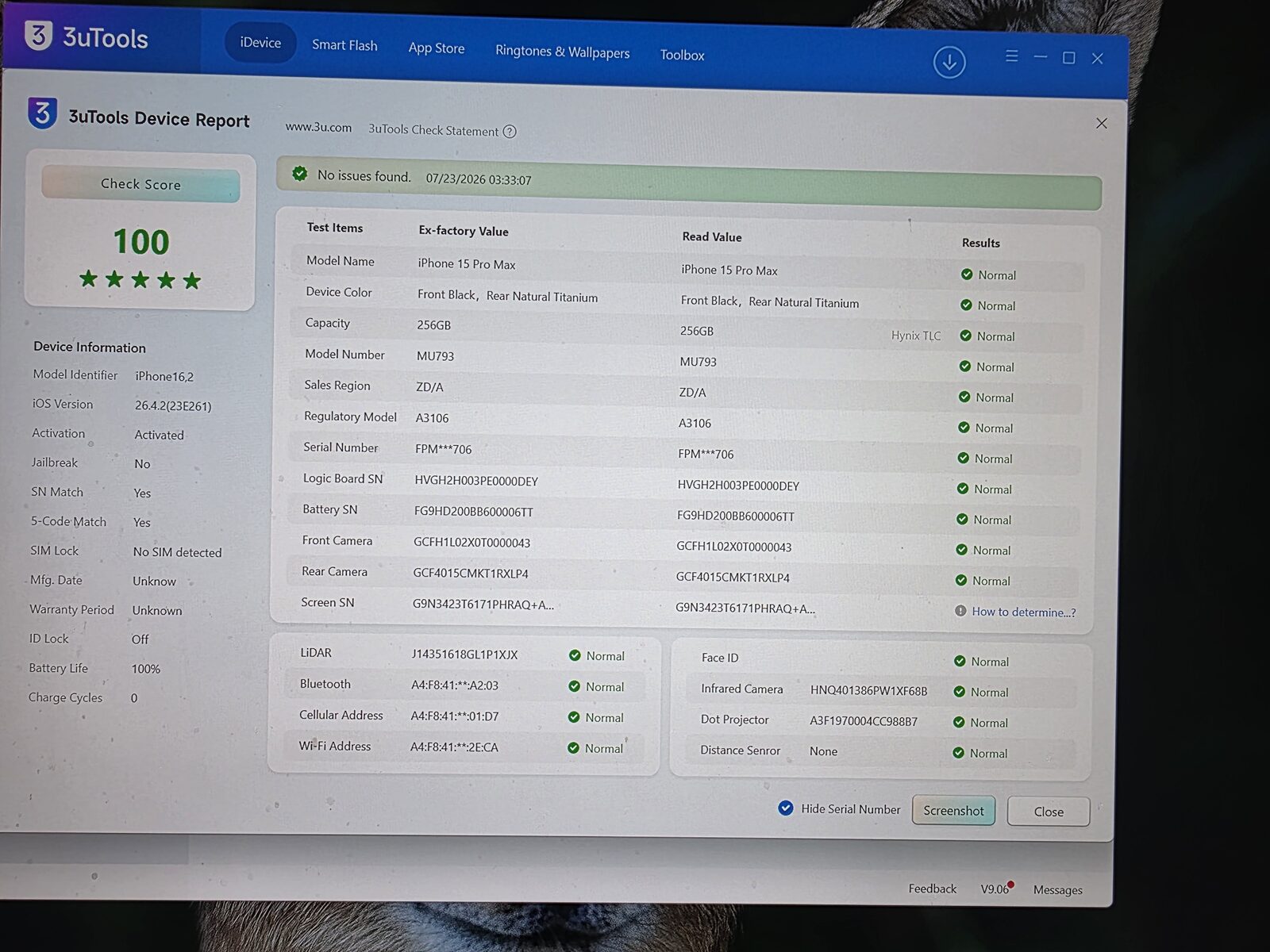Click Model Name row's Normal check icon

(967, 274)
